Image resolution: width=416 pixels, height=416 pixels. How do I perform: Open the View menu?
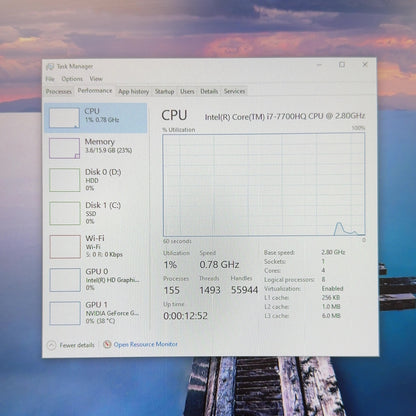(96, 79)
